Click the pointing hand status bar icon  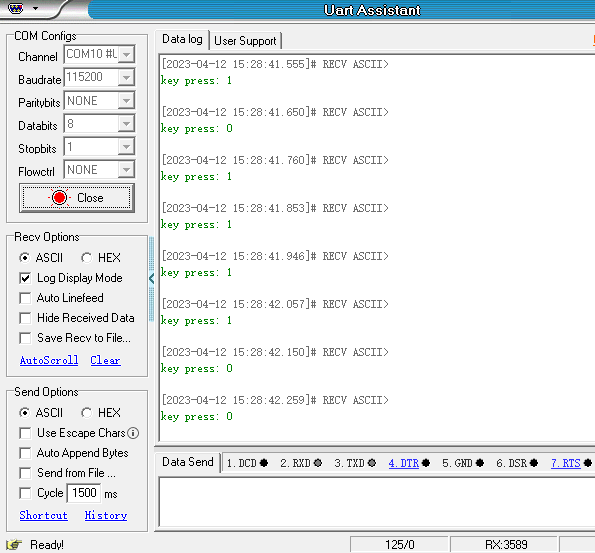coord(14,544)
